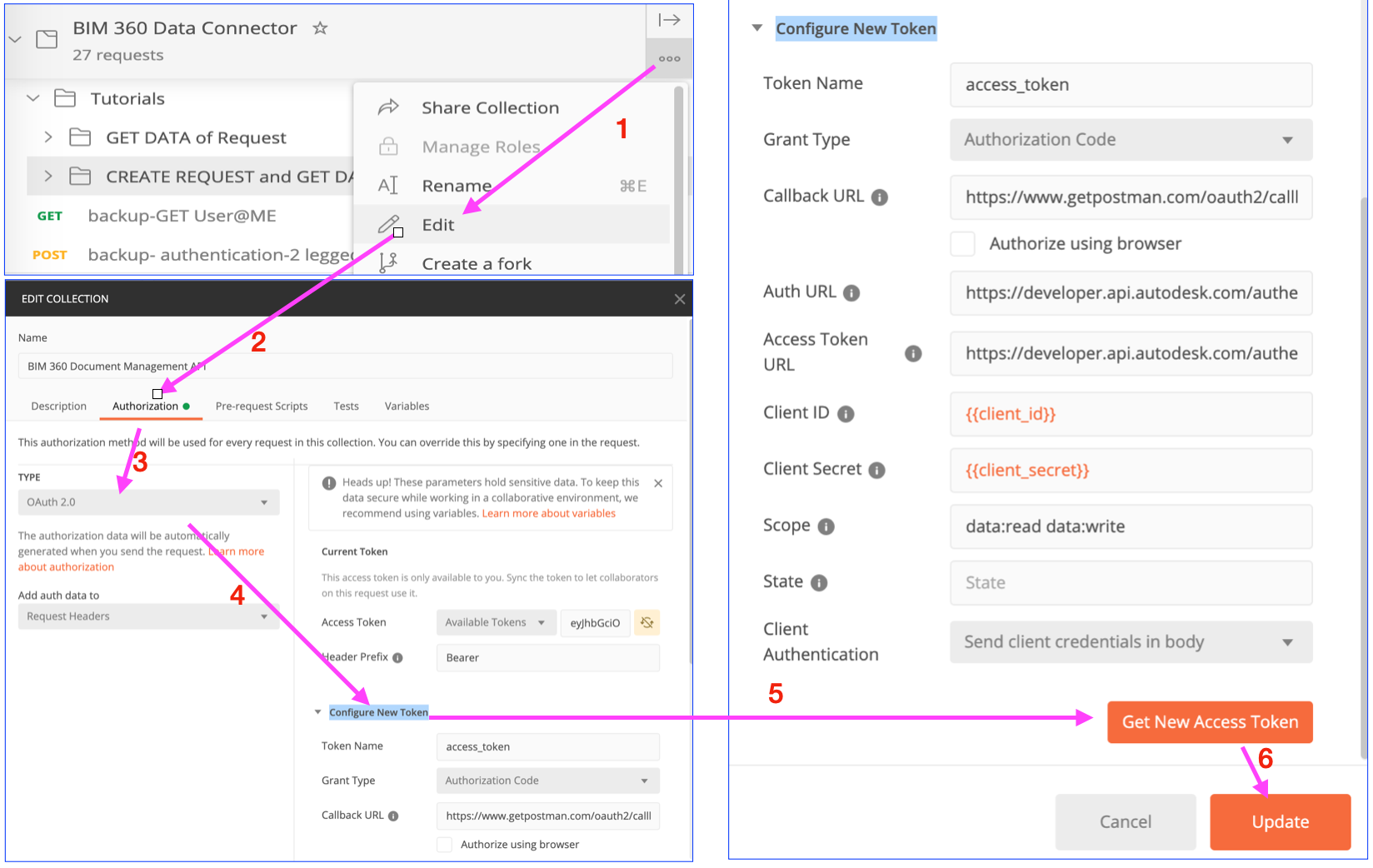Click the Cancel button

(1126, 822)
